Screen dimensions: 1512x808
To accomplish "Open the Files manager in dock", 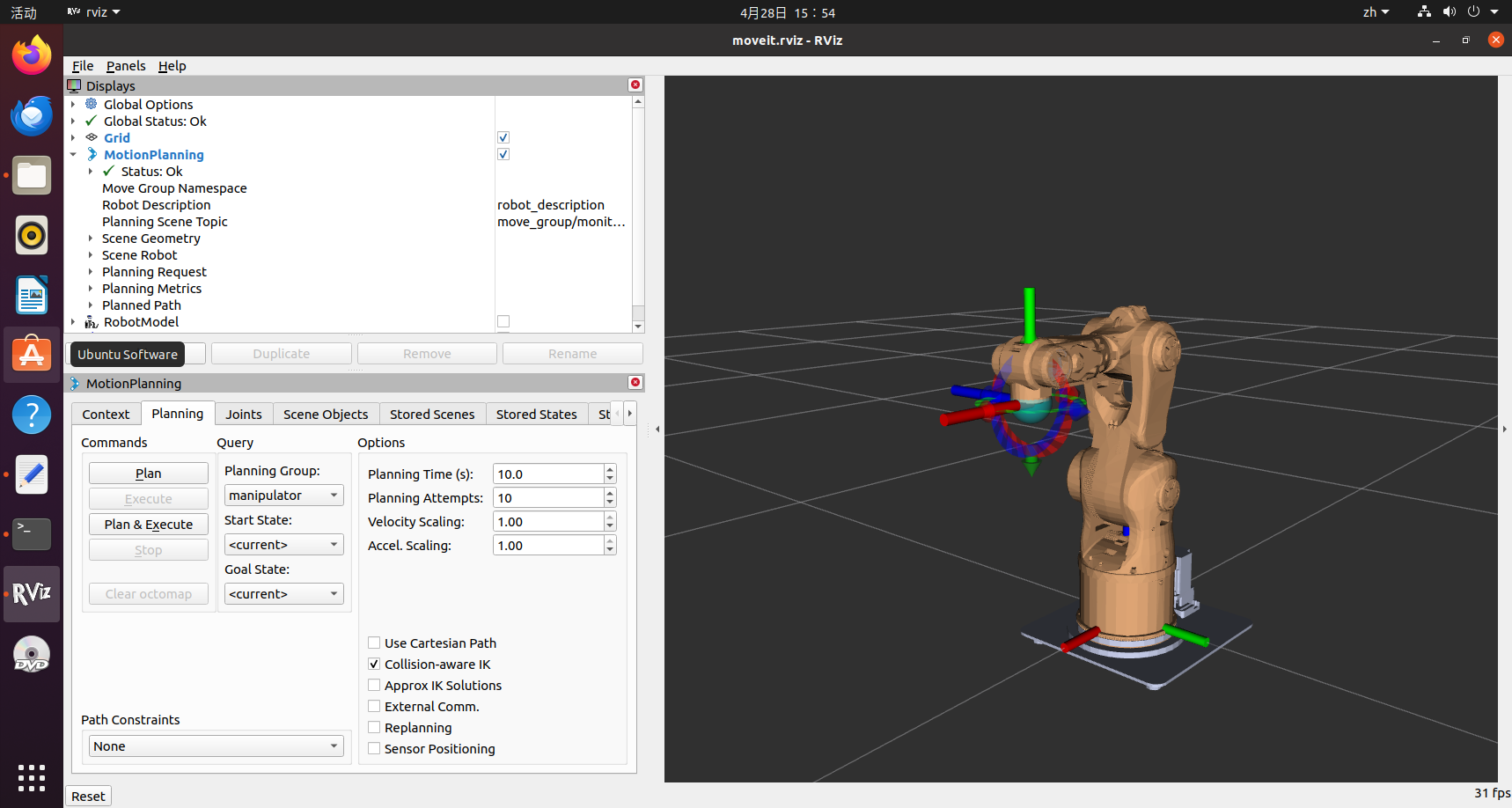I will [32, 175].
